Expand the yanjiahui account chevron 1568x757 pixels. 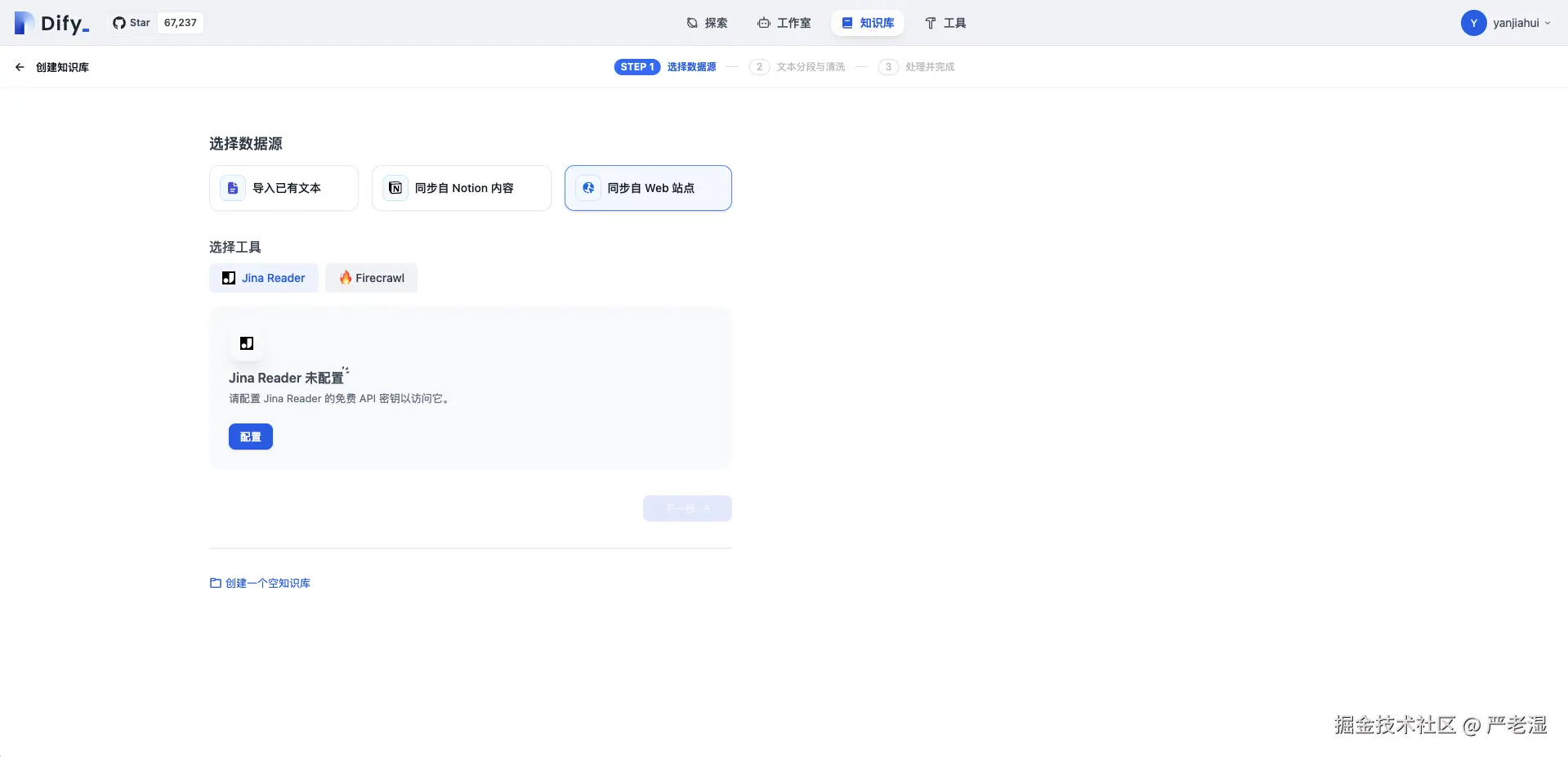click(x=1548, y=23)
